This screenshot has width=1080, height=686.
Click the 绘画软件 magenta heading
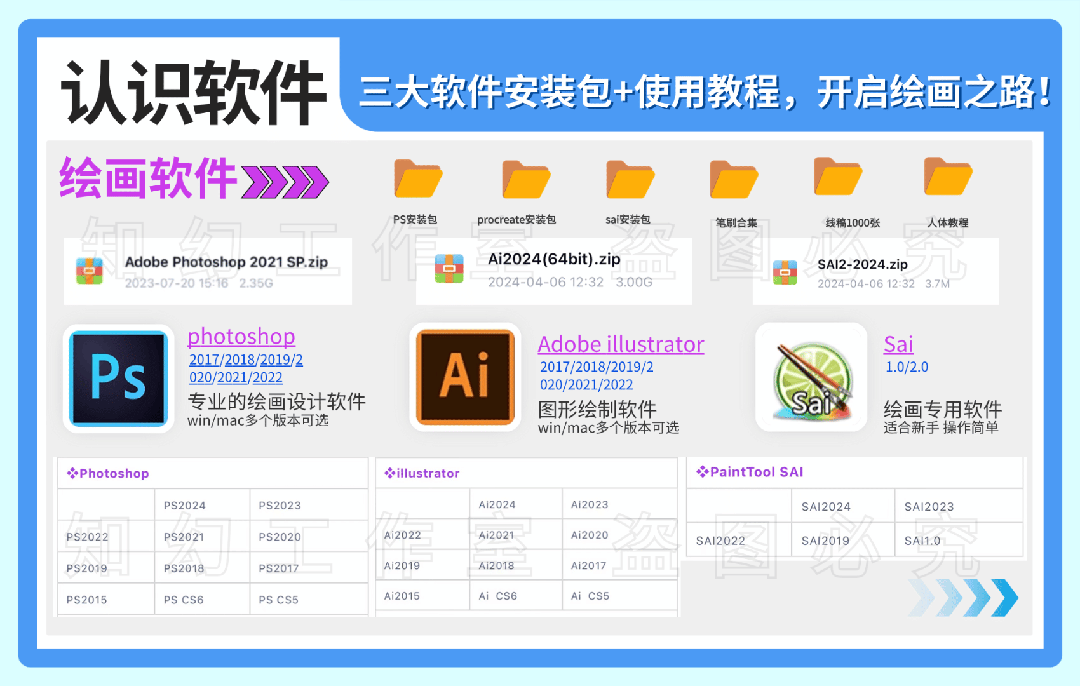148,178
